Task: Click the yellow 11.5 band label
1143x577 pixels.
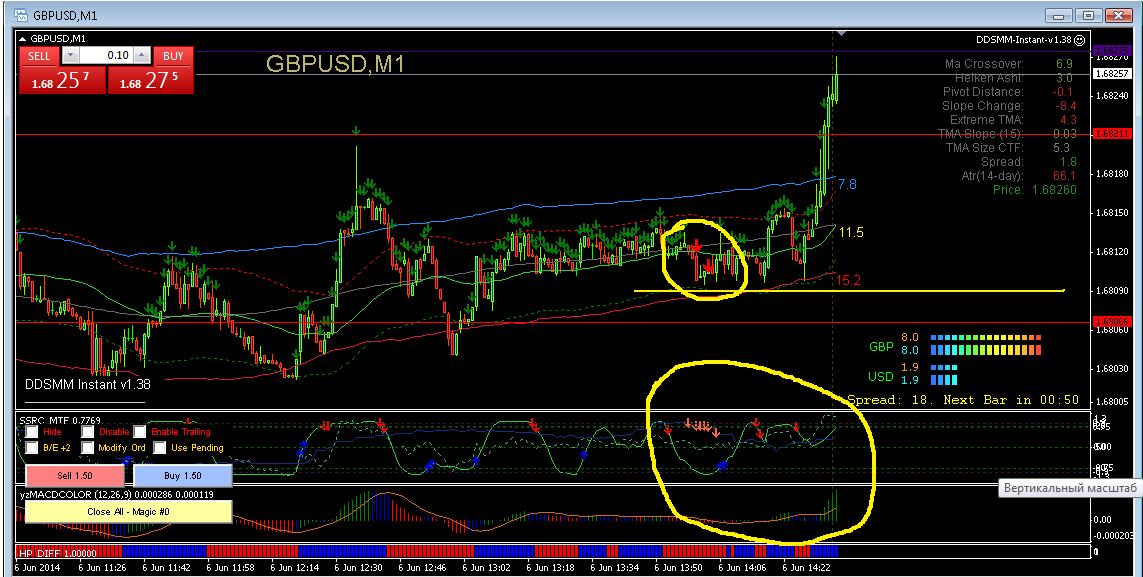Action: (x=851, y=232)
